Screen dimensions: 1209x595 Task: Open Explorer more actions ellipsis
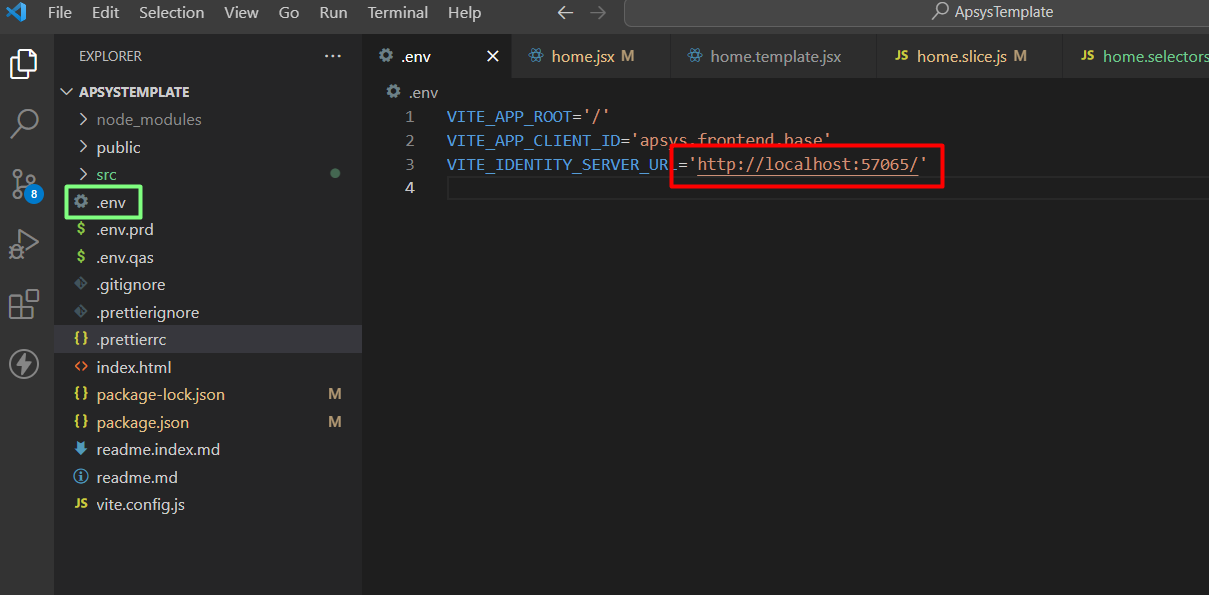333,56
